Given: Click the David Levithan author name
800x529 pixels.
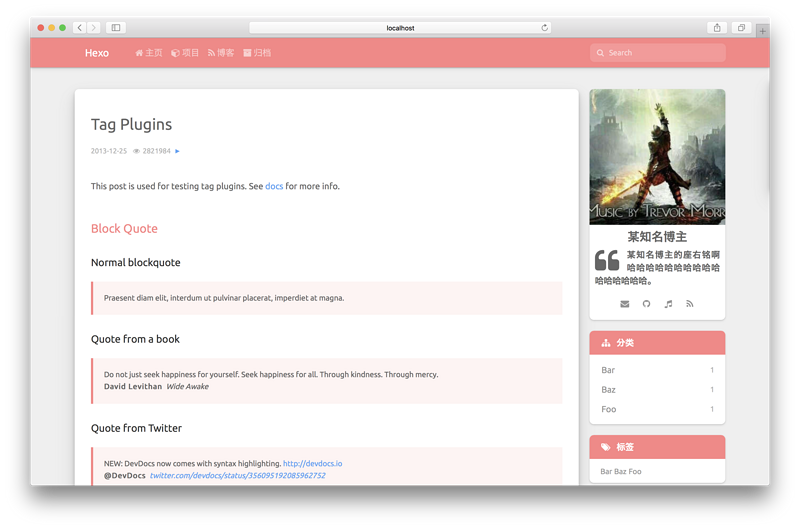Looking at the screenshot, I should pos(133,386).
